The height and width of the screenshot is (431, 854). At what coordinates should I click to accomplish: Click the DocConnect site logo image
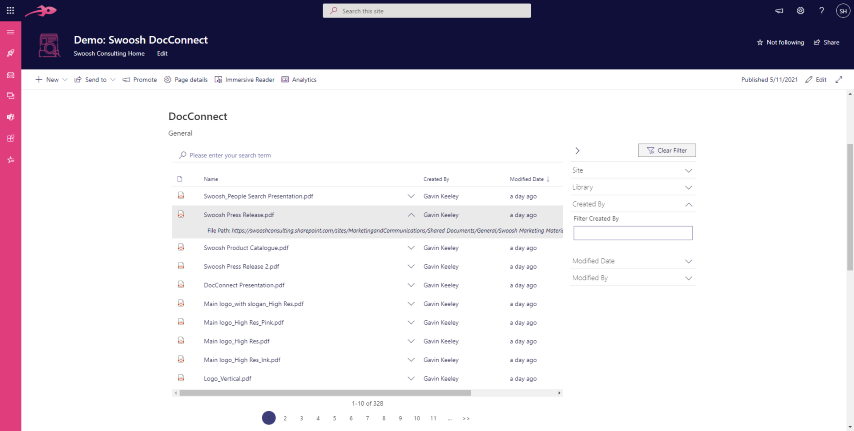(x=49, y=46)
